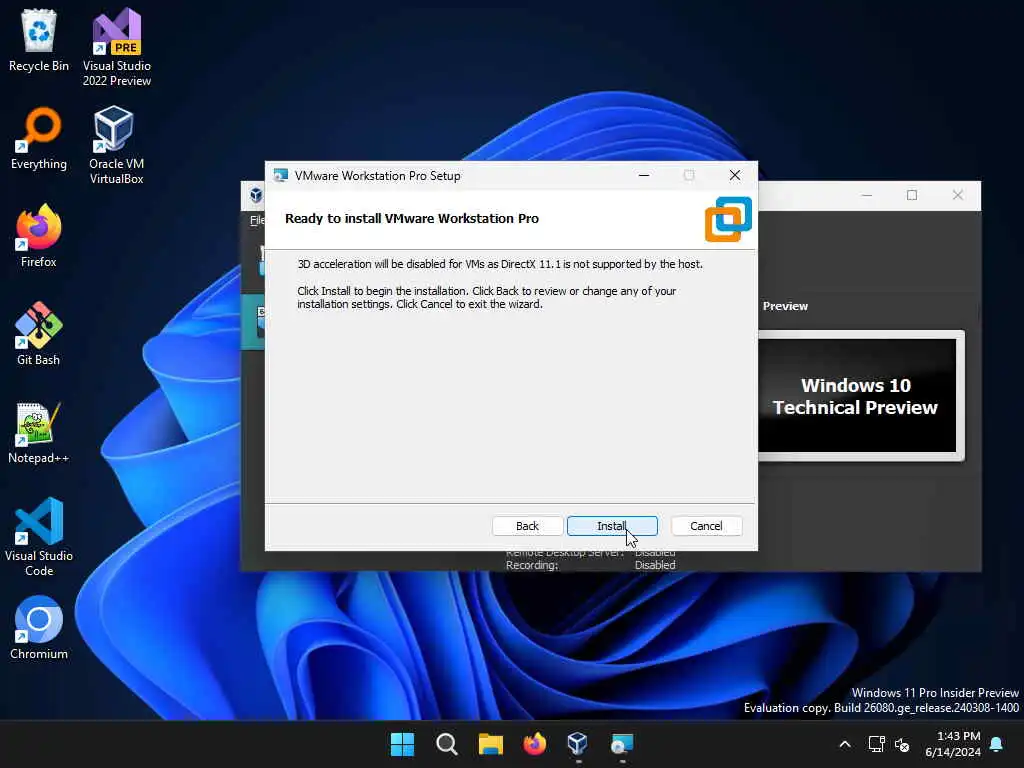Select the Visual Studio Code desktop shortcut
The height and width of the screenshot is (768, 1024).
(39, 537)
